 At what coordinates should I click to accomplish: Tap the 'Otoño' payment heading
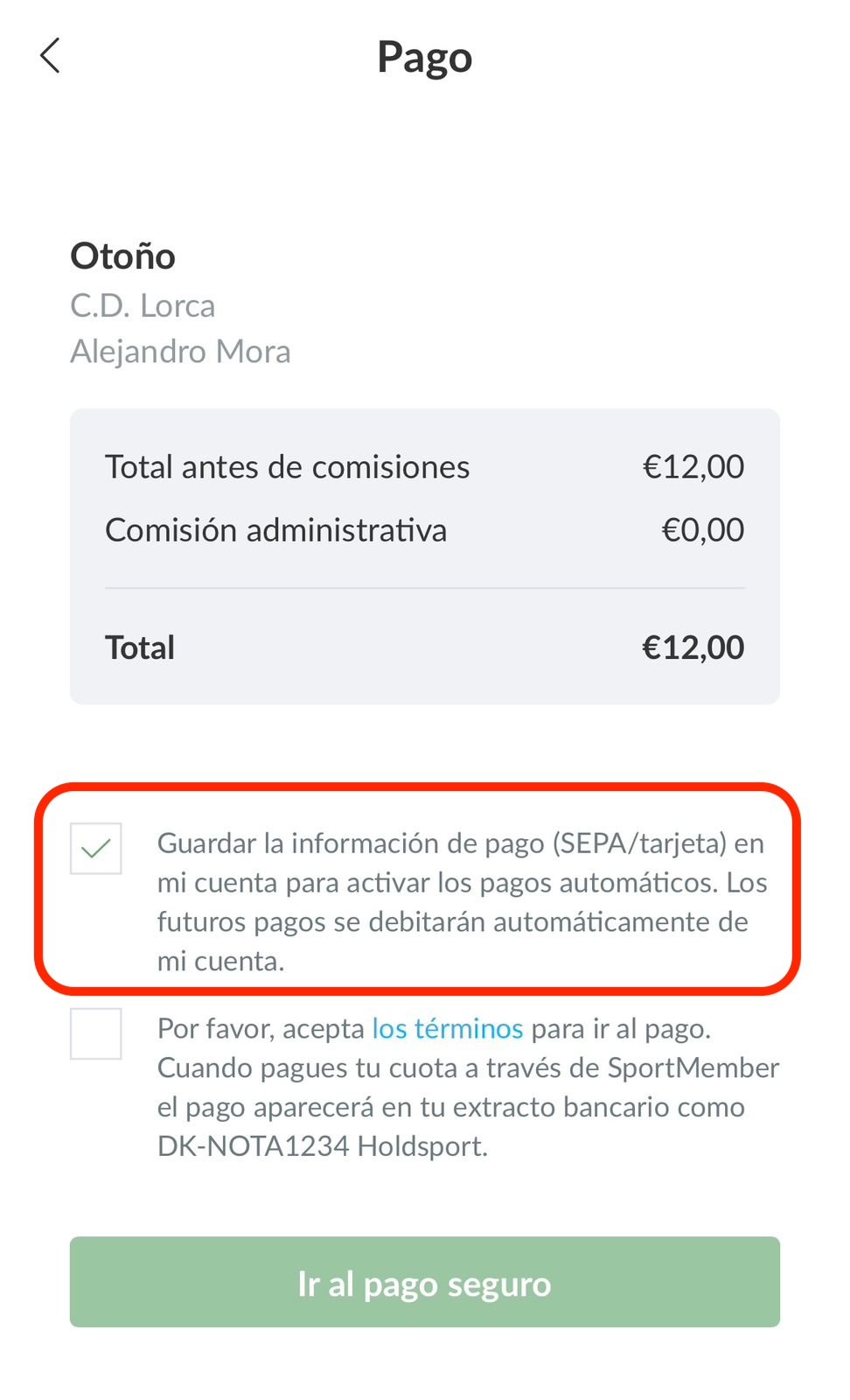tap(122, 256)
